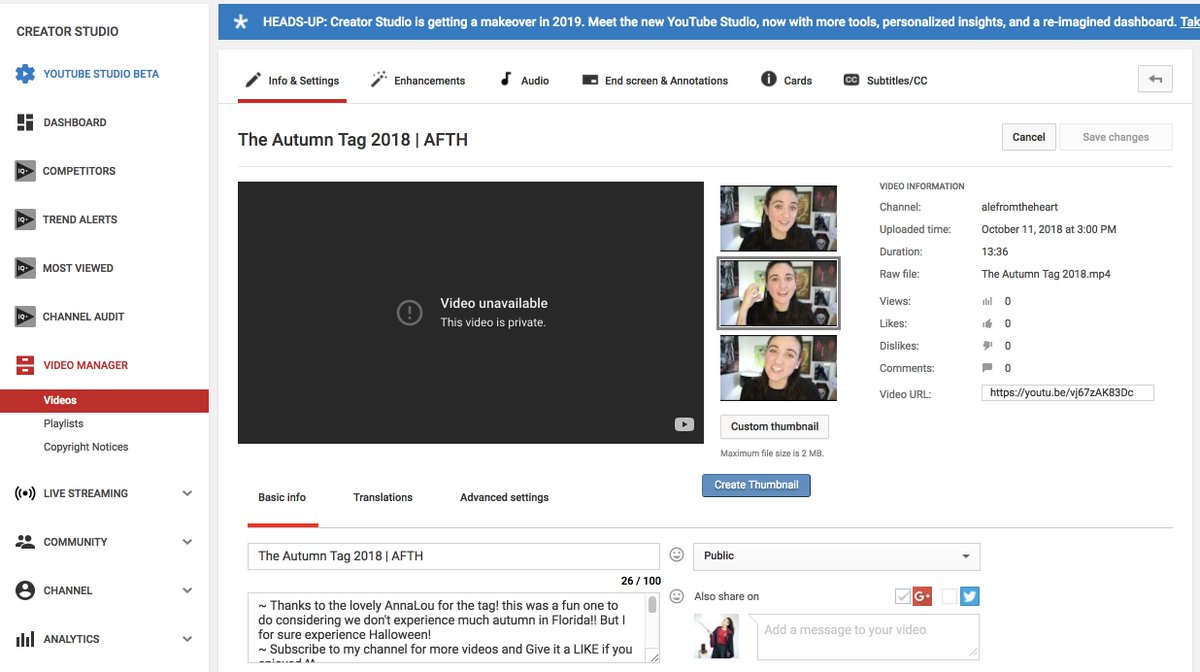Click the raw file name text

click(1046, 274)
